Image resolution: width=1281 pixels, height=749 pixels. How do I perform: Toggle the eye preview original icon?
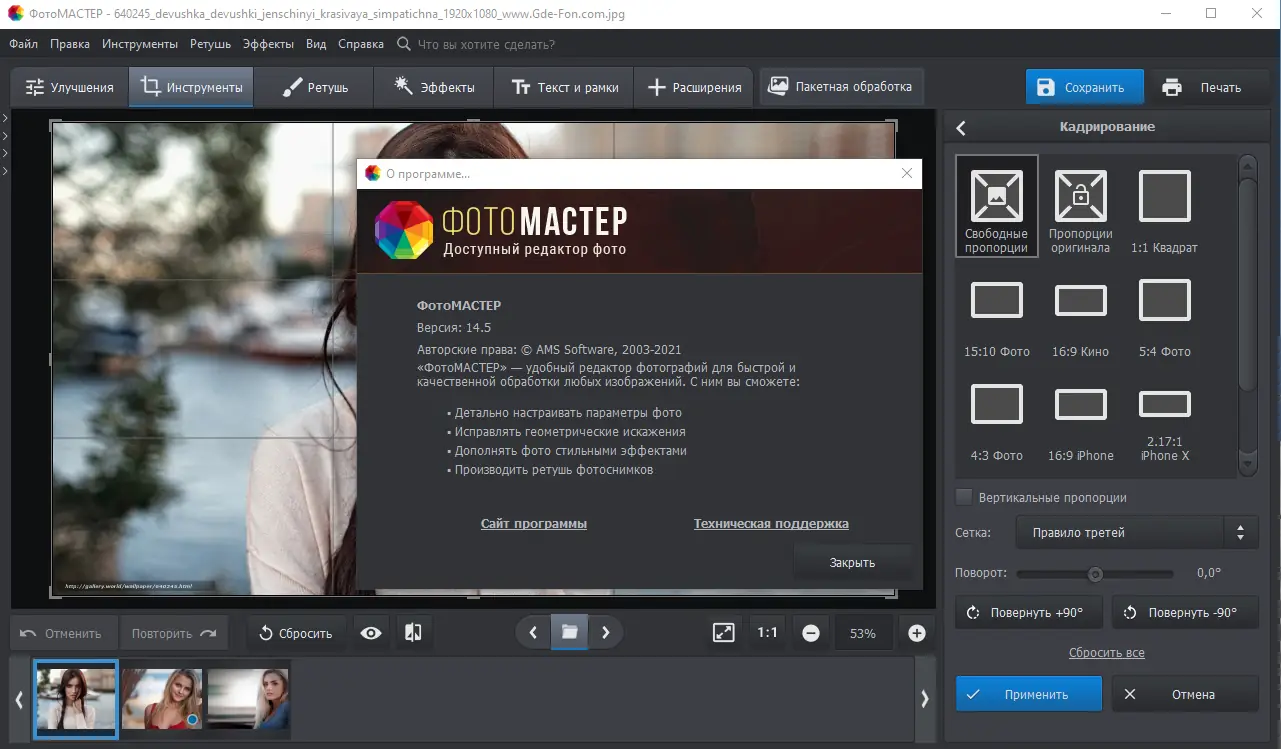[371, 633]
